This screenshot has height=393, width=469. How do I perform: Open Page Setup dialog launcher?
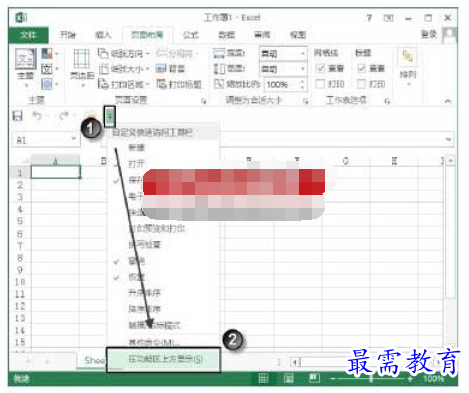tap(204, 101)
